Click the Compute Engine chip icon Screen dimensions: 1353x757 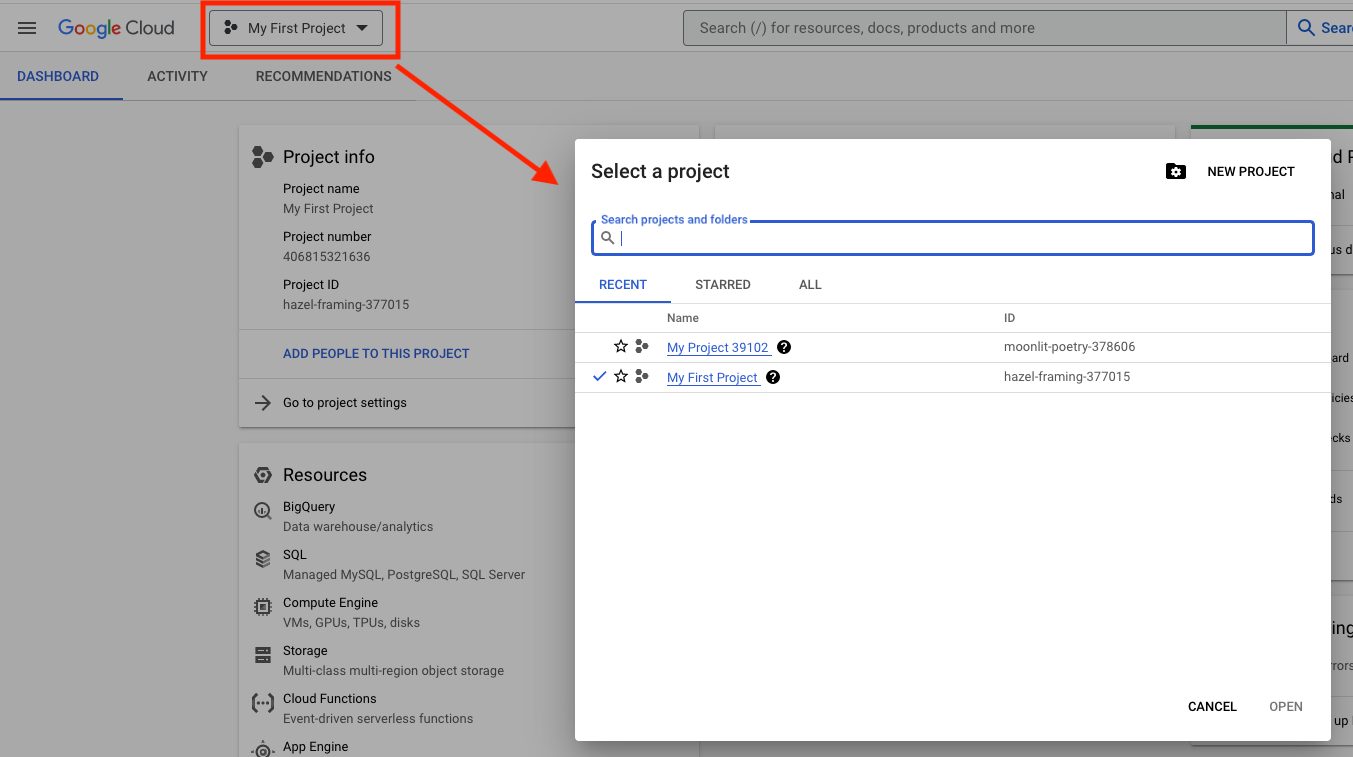point(262,607)
